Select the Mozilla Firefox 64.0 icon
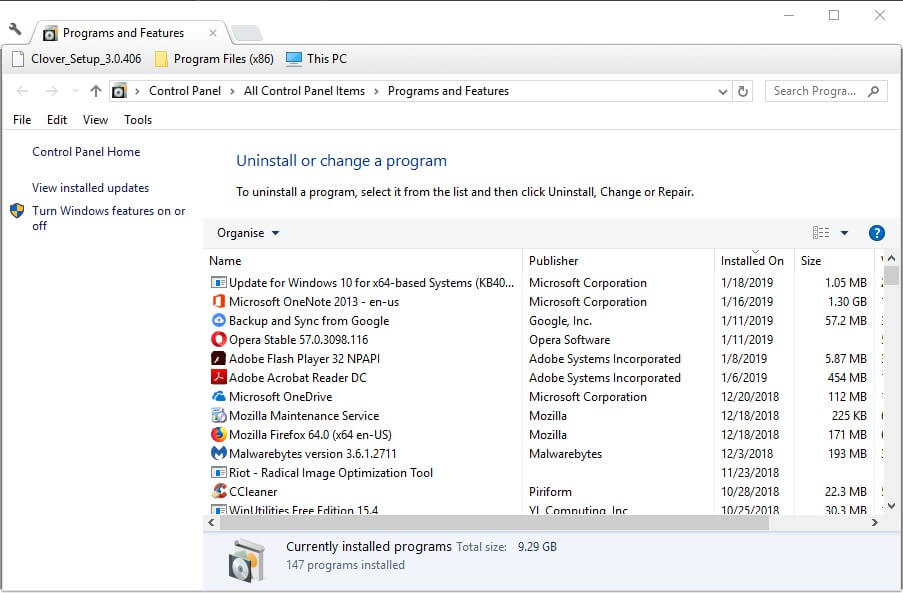 [x=219, y=435]
